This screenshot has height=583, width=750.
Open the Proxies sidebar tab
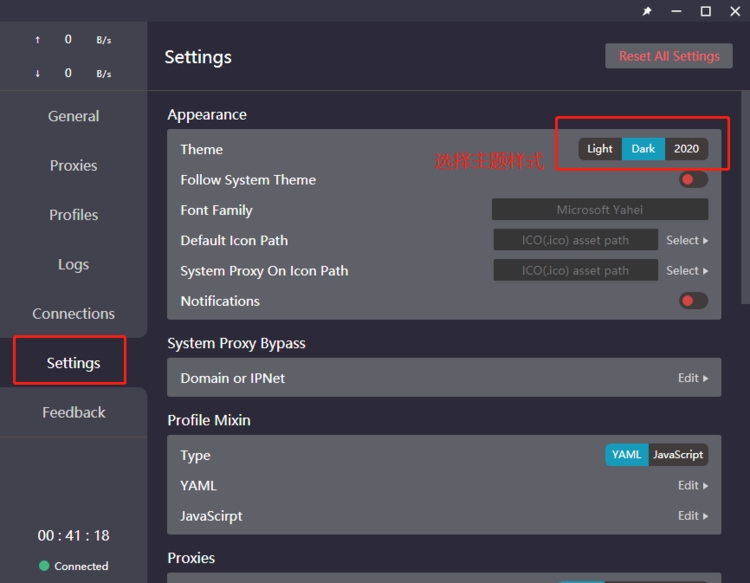(x=73, y=165)
